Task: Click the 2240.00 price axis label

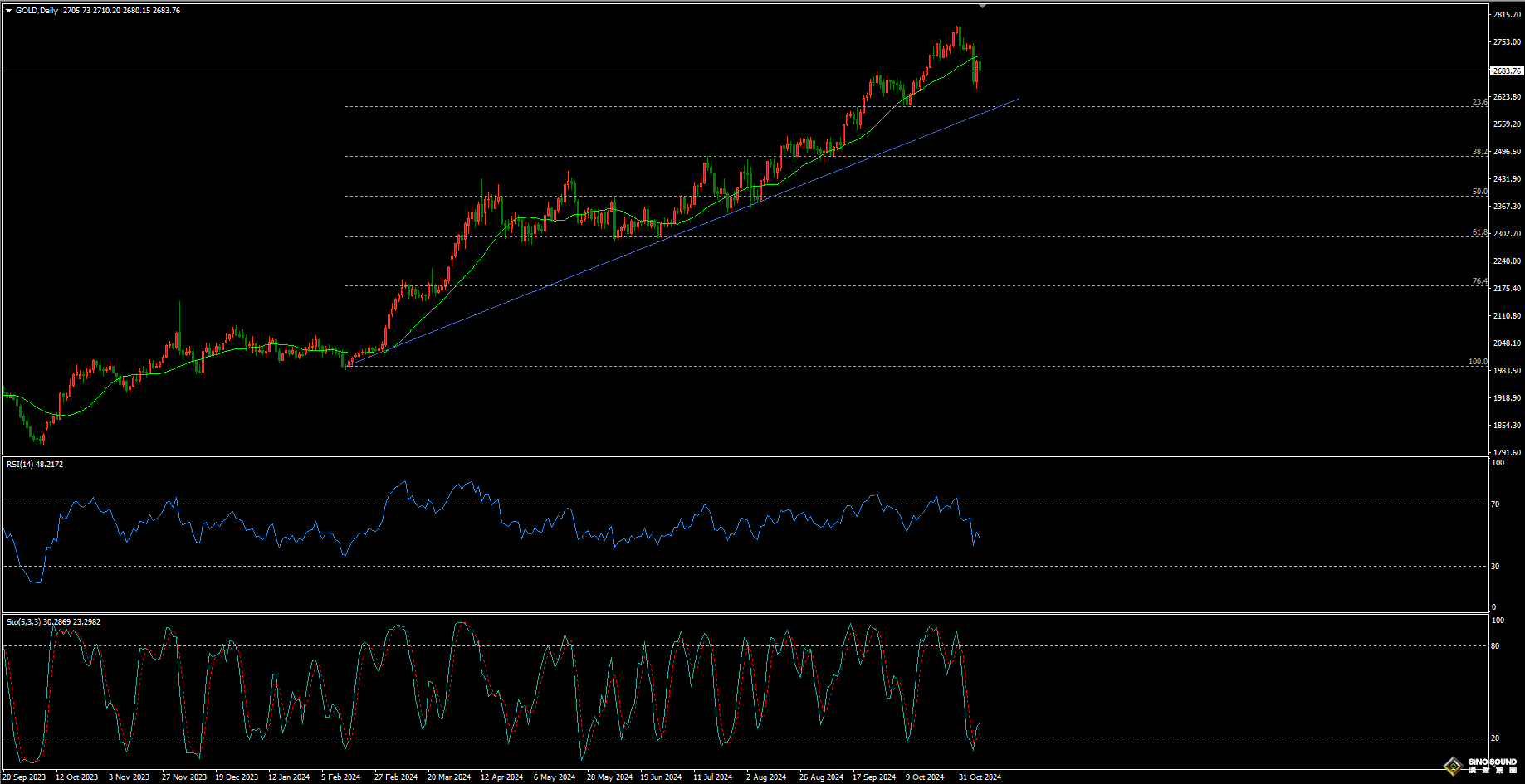Action: [1507, 261]
